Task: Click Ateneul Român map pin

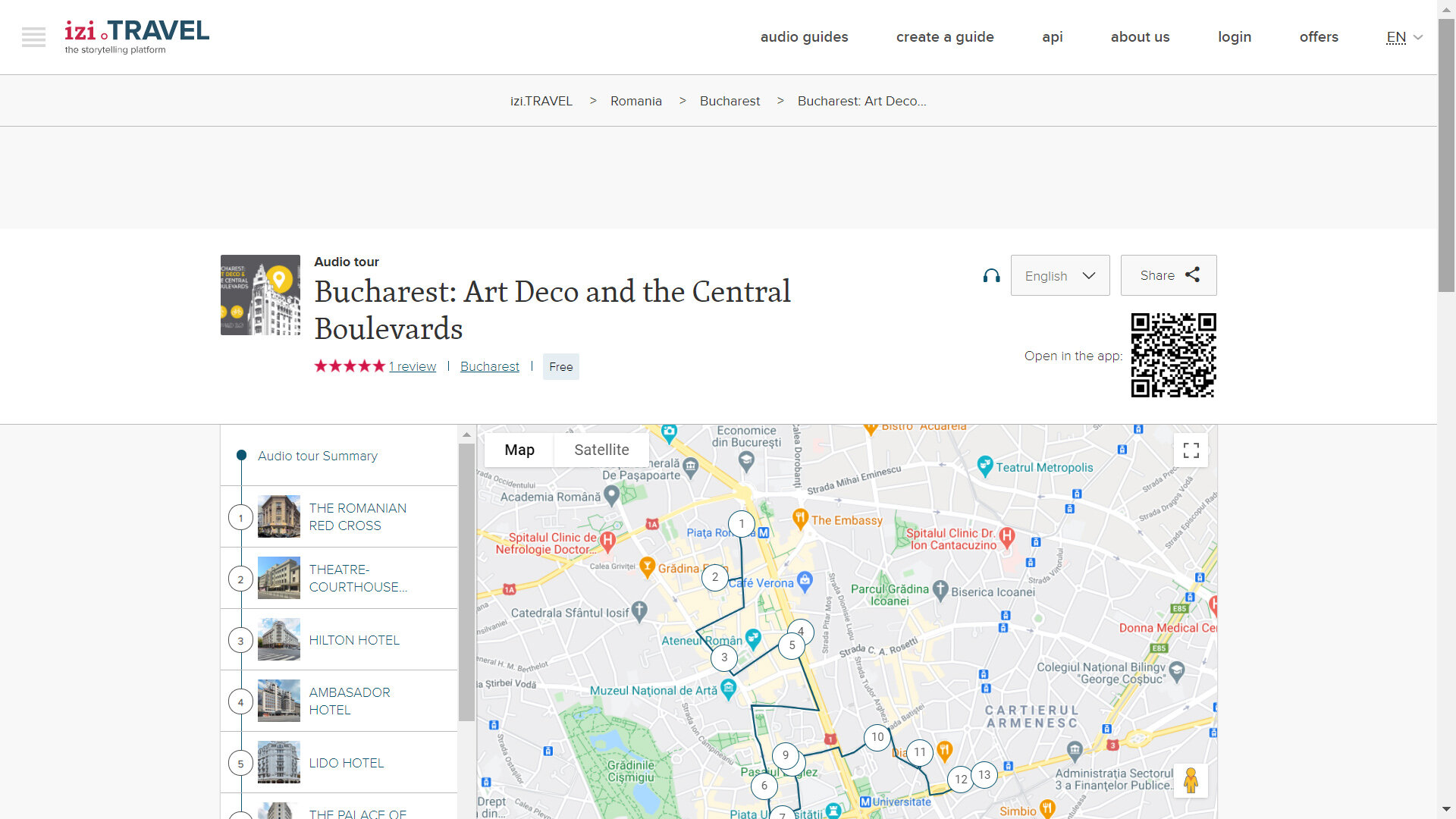Action: click(x=753, y=639)
